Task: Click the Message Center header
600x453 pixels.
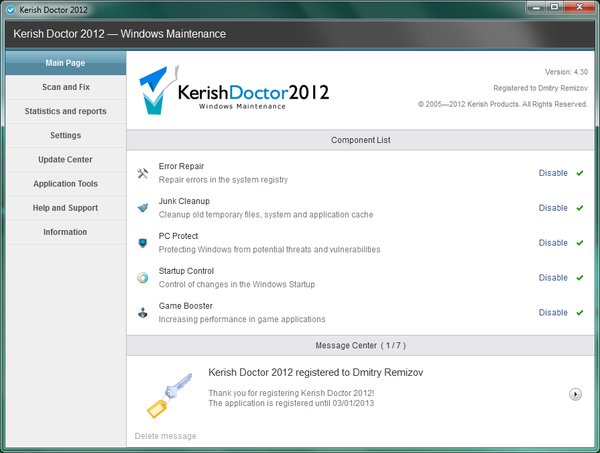Action: pyautogui.click(x=360, y=345)
